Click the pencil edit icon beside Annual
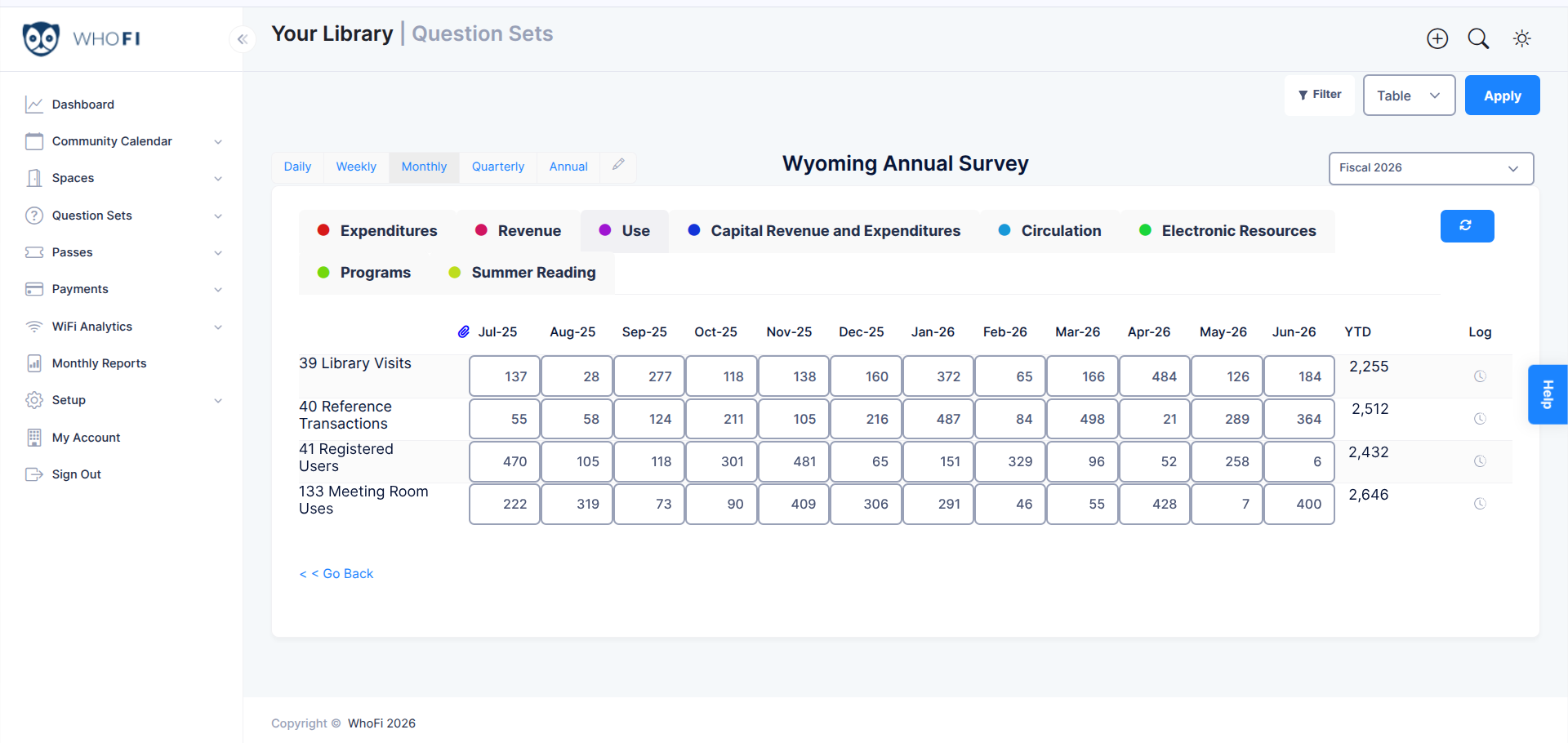This screenshot has width=1568, height=743. (618, 165)
